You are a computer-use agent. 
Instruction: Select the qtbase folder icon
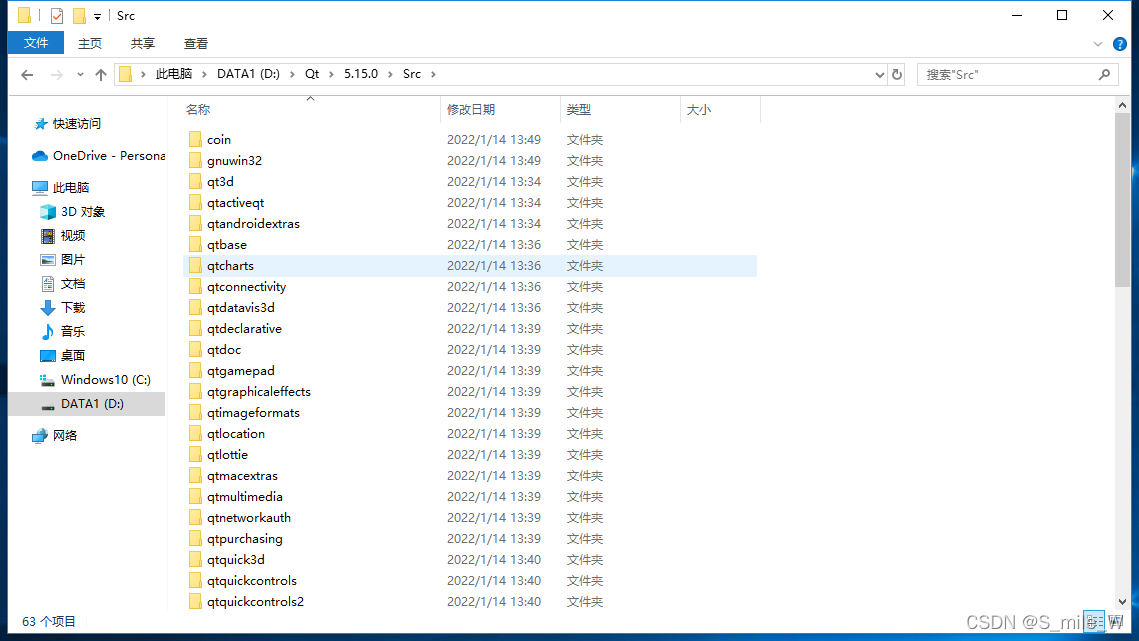(195, 244)
